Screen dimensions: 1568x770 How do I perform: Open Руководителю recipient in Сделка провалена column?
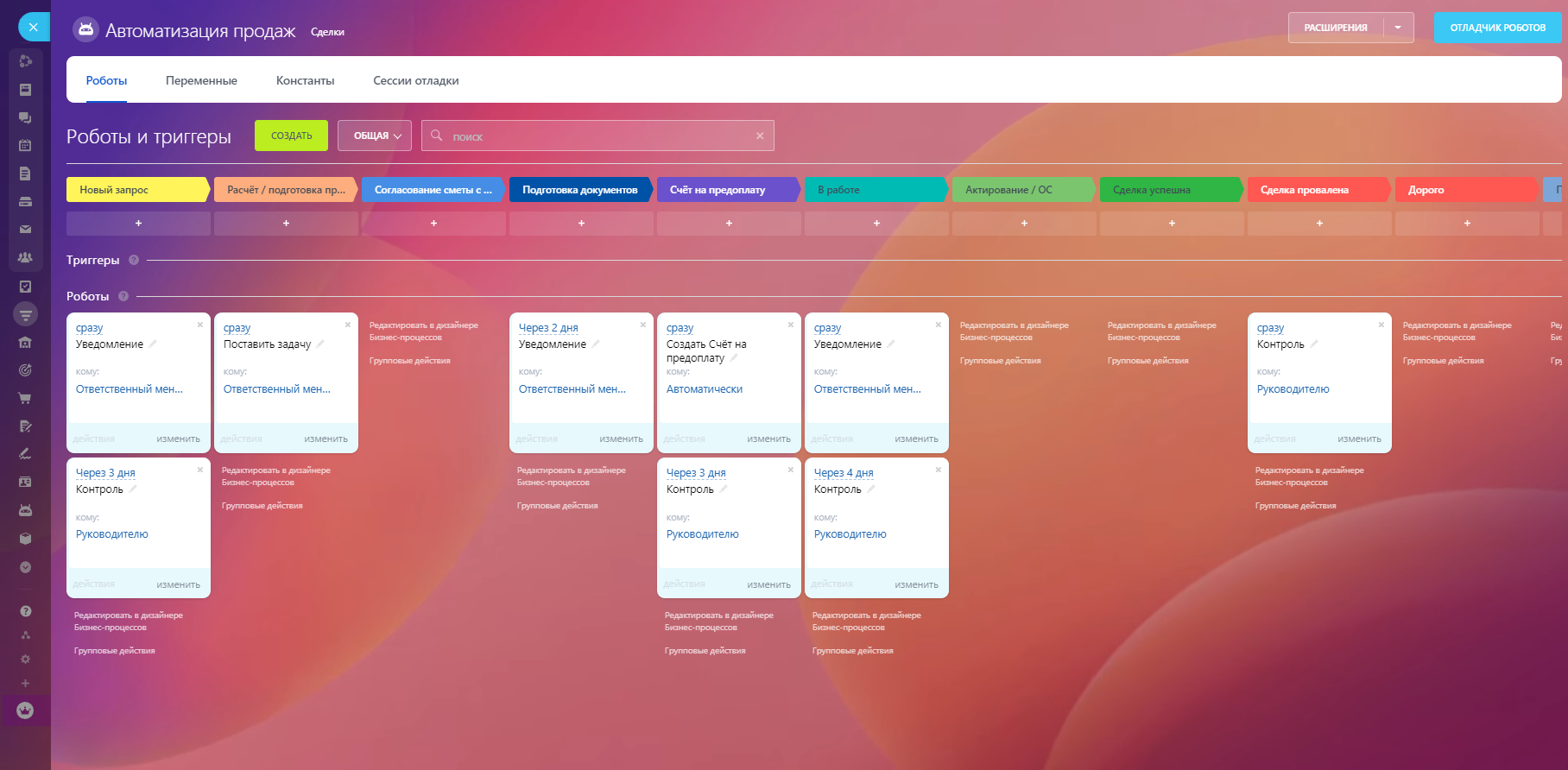(x=1293, y=389)
